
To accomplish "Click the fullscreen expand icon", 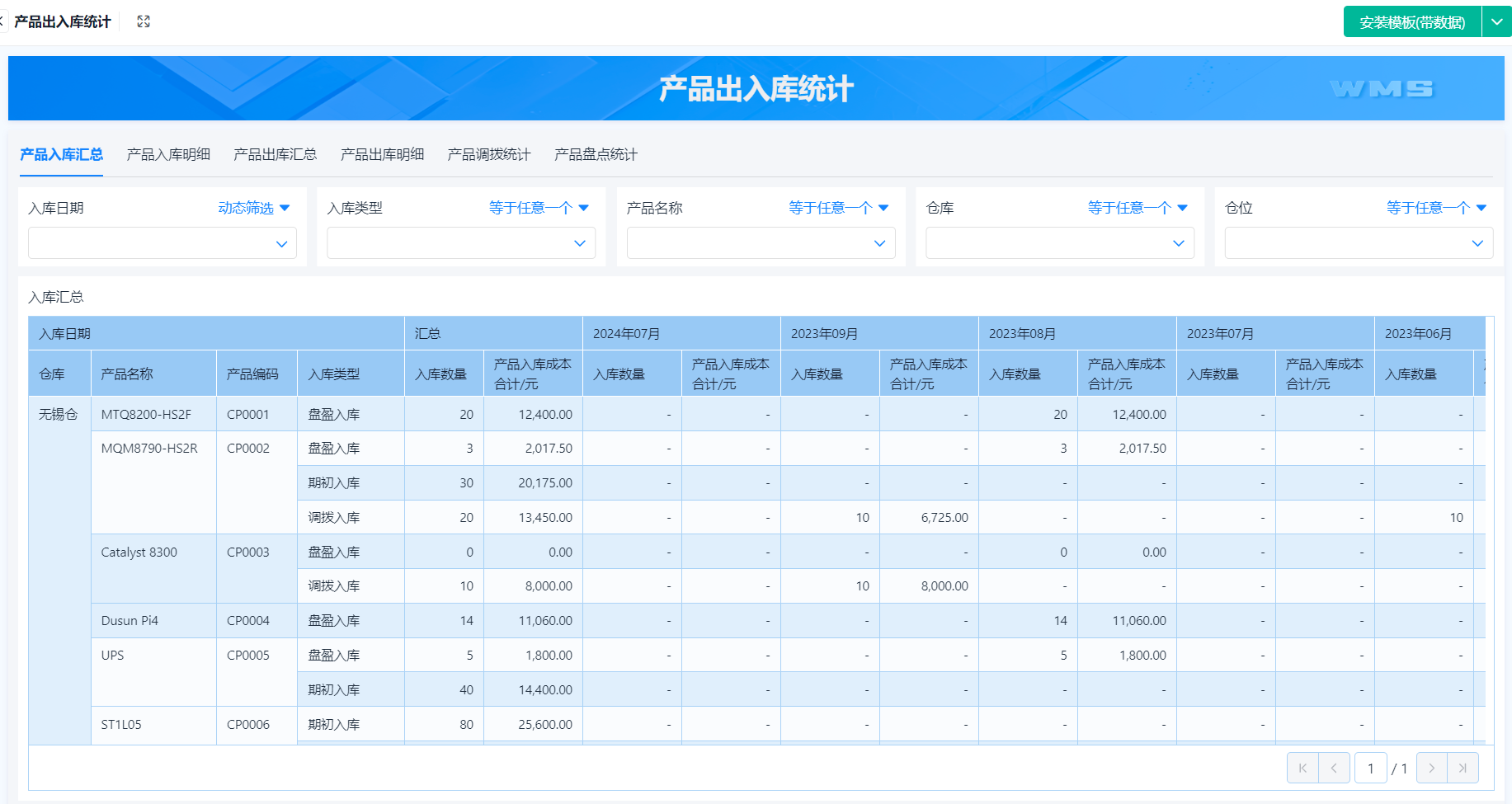I will tap(144, 21).
